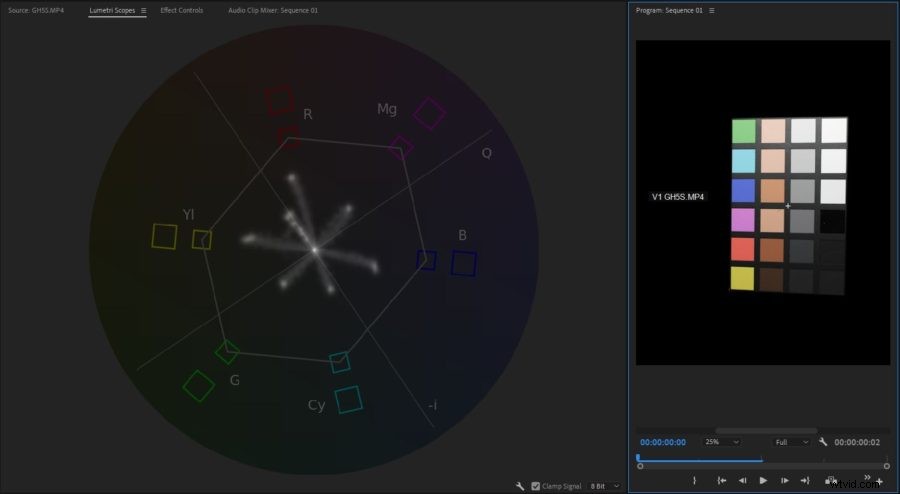The width and height of the screenshot is (900, 494).
Task: Go to In point
Action: tap(721, 481)
